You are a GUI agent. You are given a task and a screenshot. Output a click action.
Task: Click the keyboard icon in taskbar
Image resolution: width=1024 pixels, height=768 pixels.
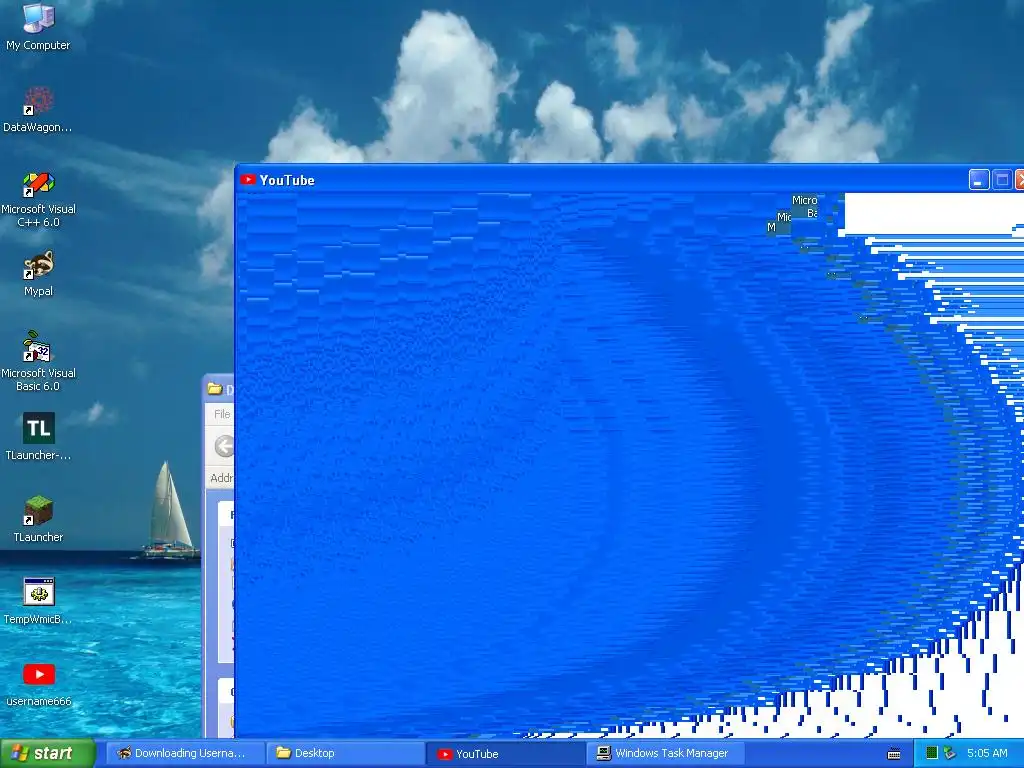click(x=894, y=754)
